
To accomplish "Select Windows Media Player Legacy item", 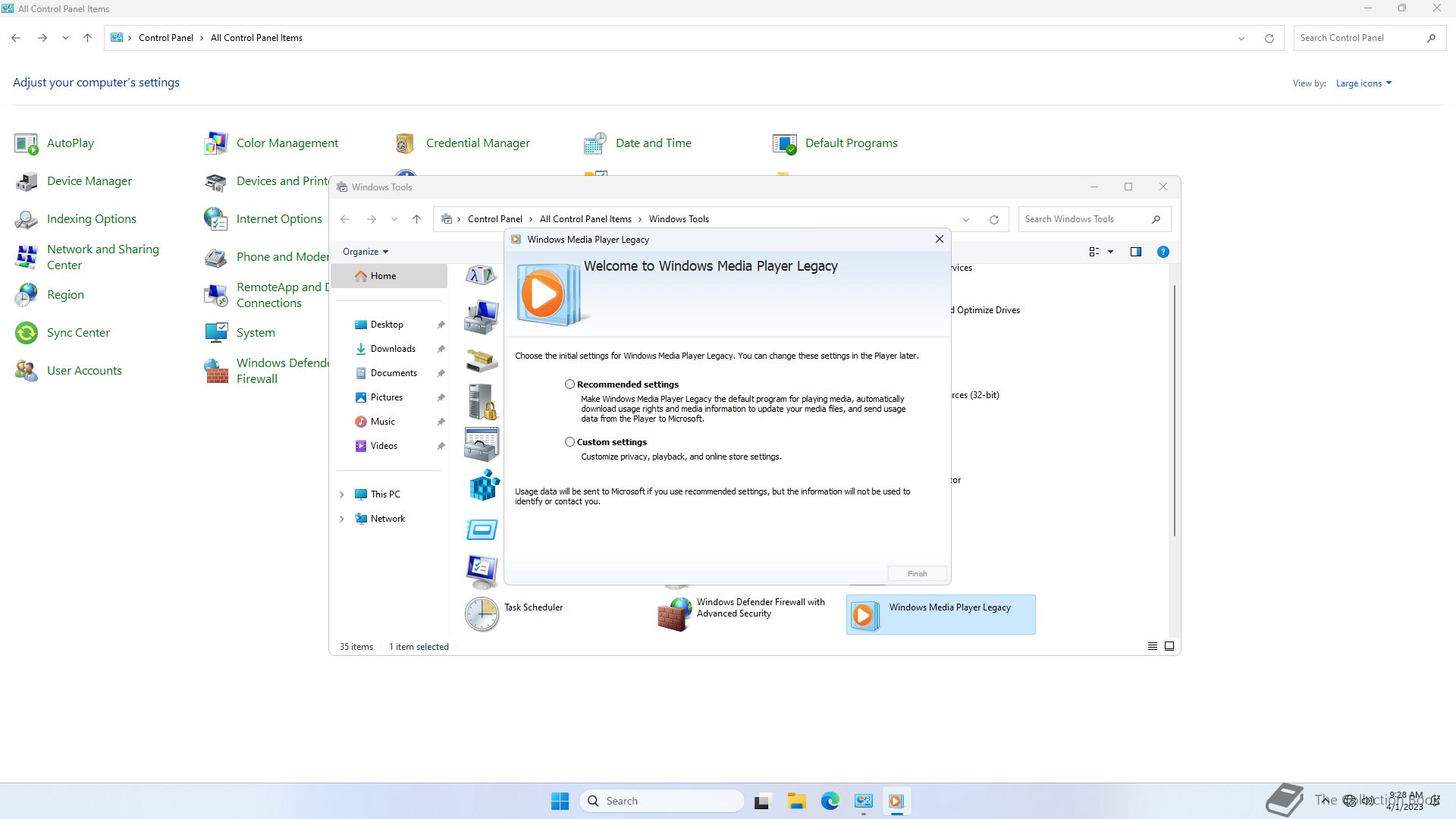I will [x=940, y=614].
